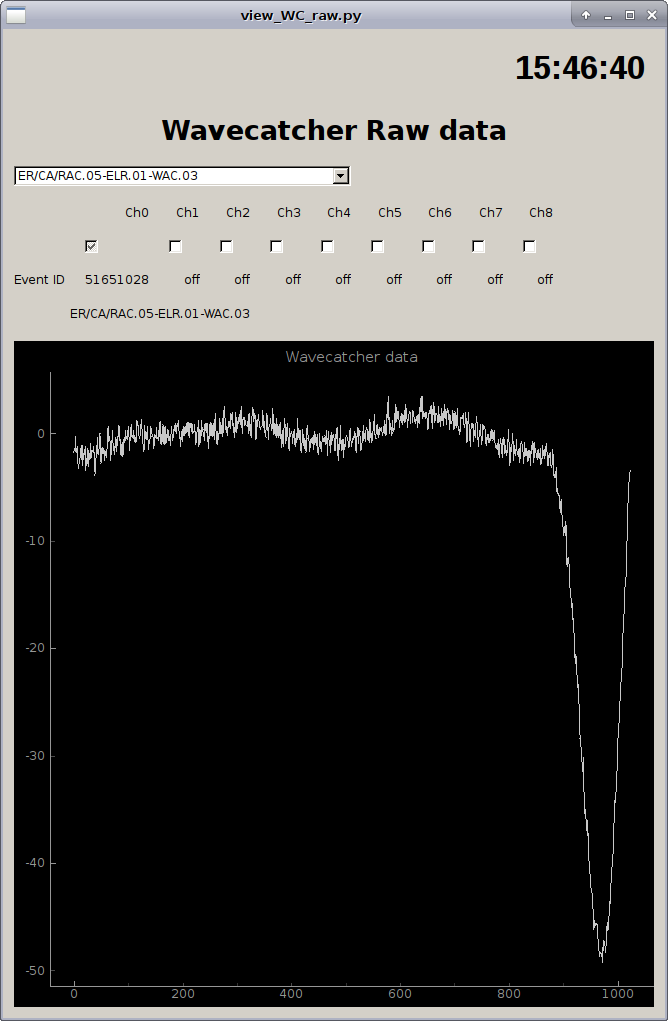Click the 'Wavecatcher data' plot title
The image size is (668, 1021).
(x=351, y=357)
